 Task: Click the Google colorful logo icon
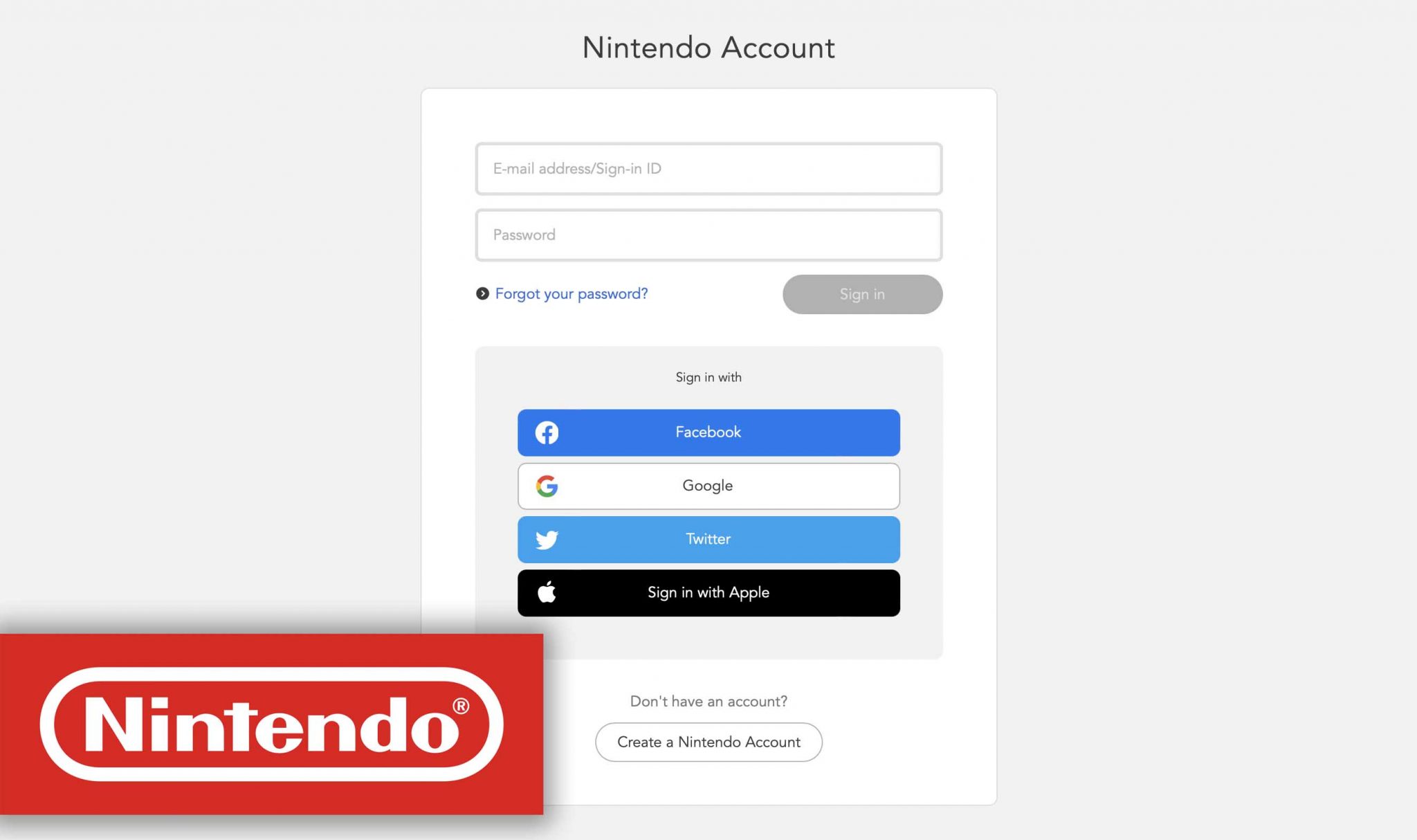[546, 486]
